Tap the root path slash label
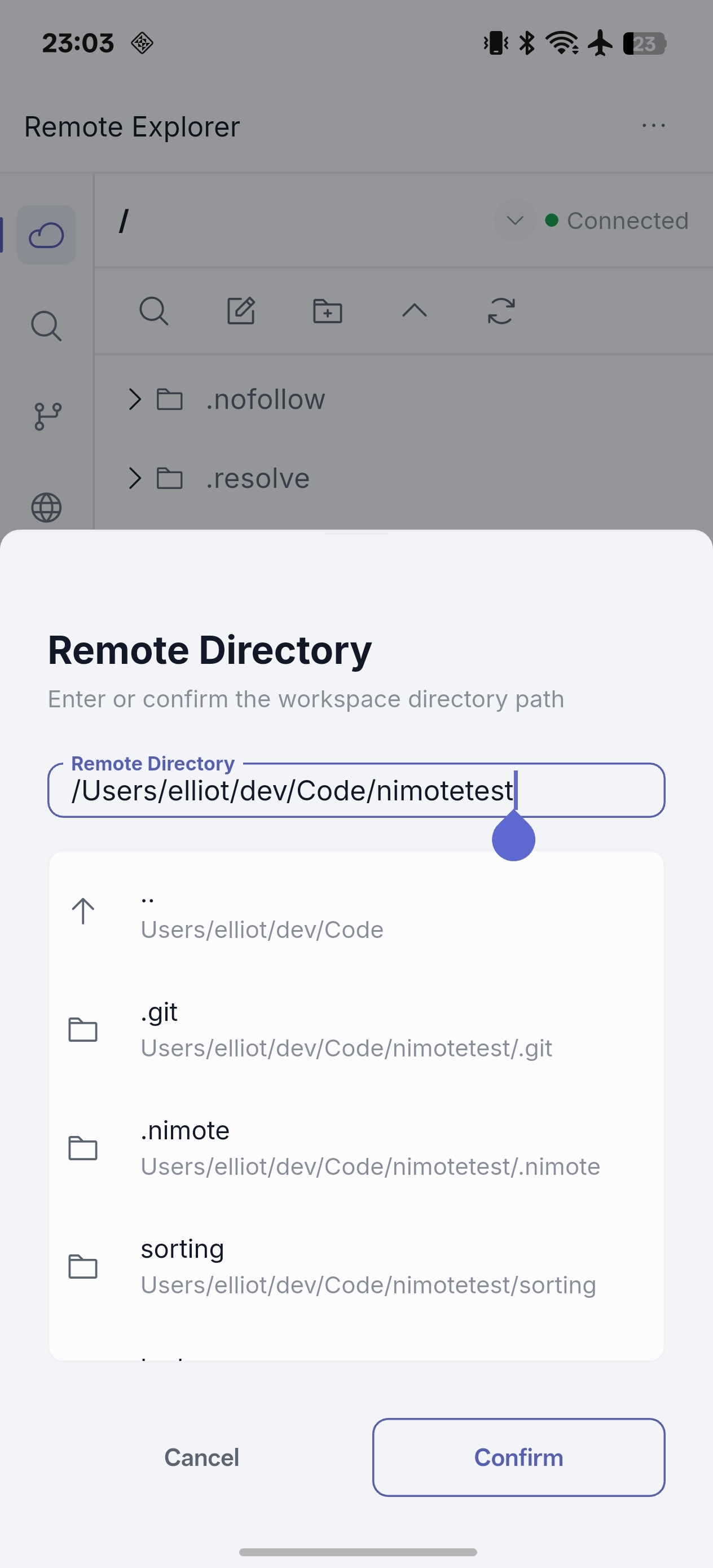The height and width of the screenshot is (1568, 713). coord(124,221)
